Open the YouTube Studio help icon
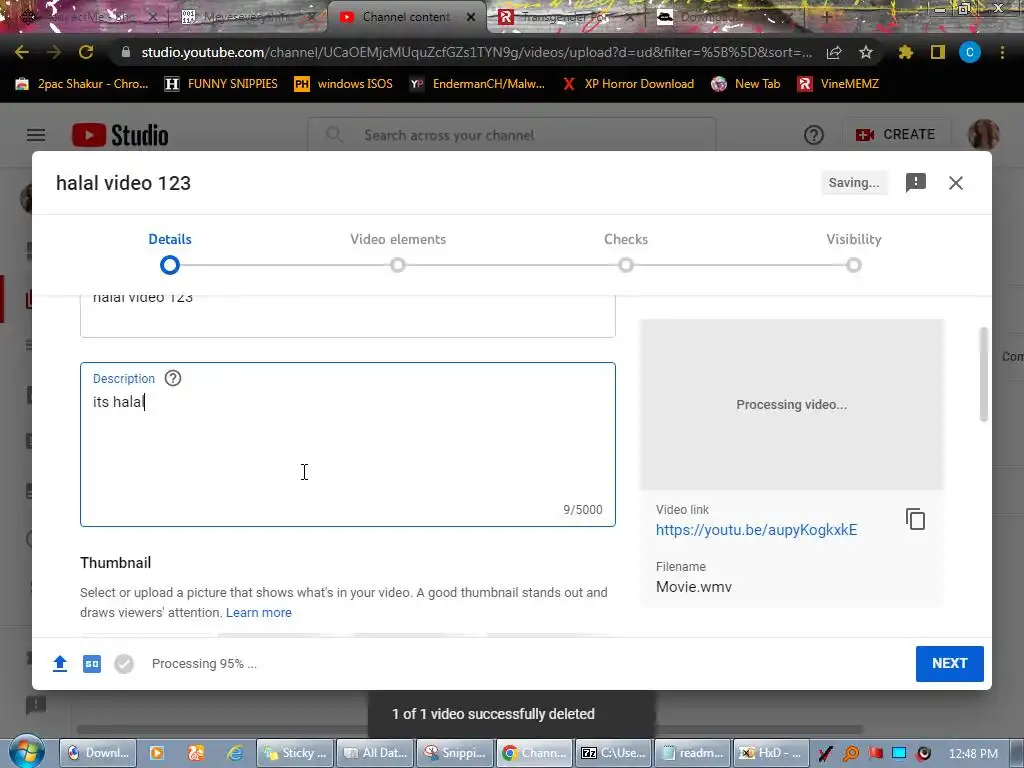1024x768 pixels. click(x=814, y=135)
